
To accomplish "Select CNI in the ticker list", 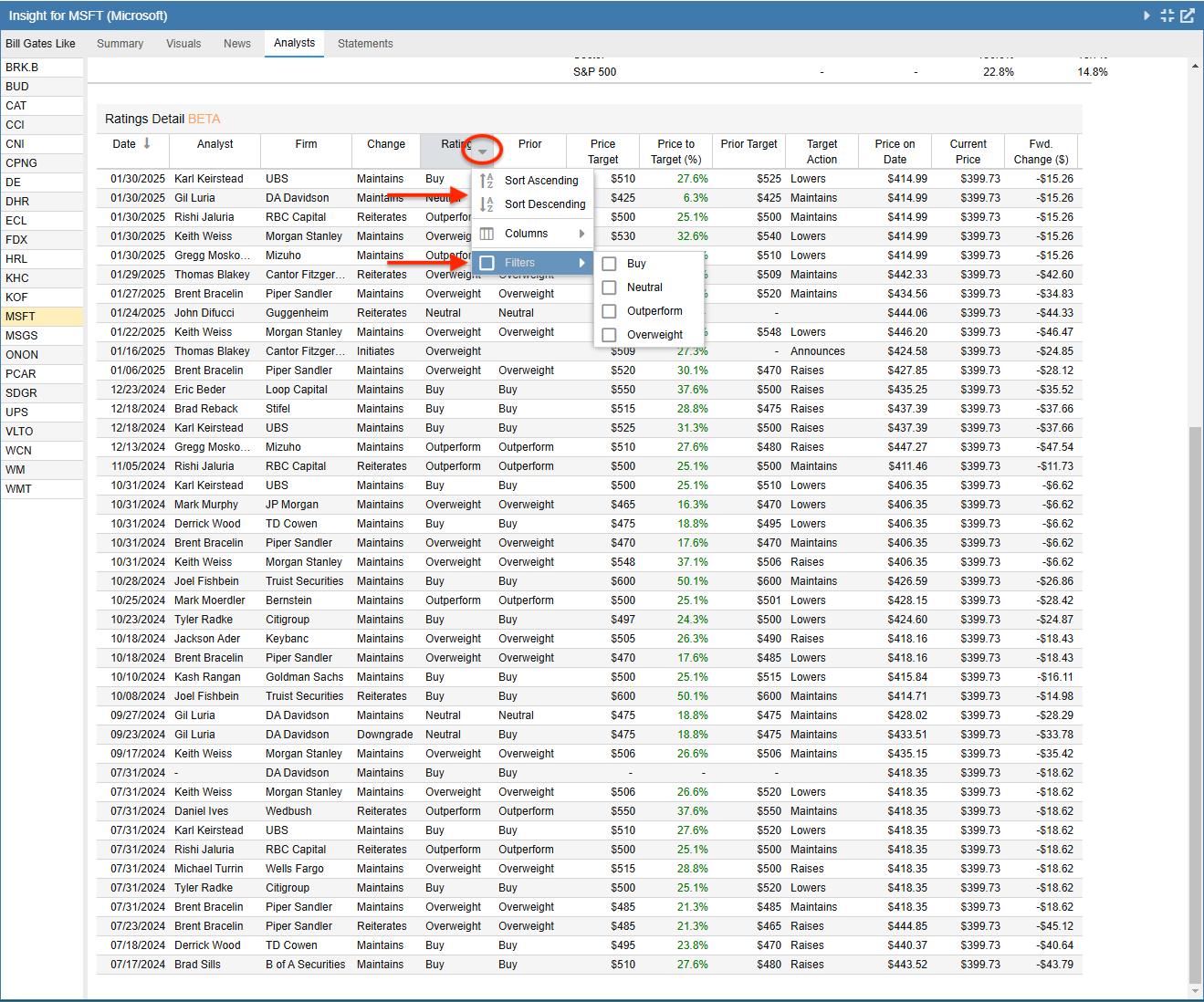I will (42, 144).
